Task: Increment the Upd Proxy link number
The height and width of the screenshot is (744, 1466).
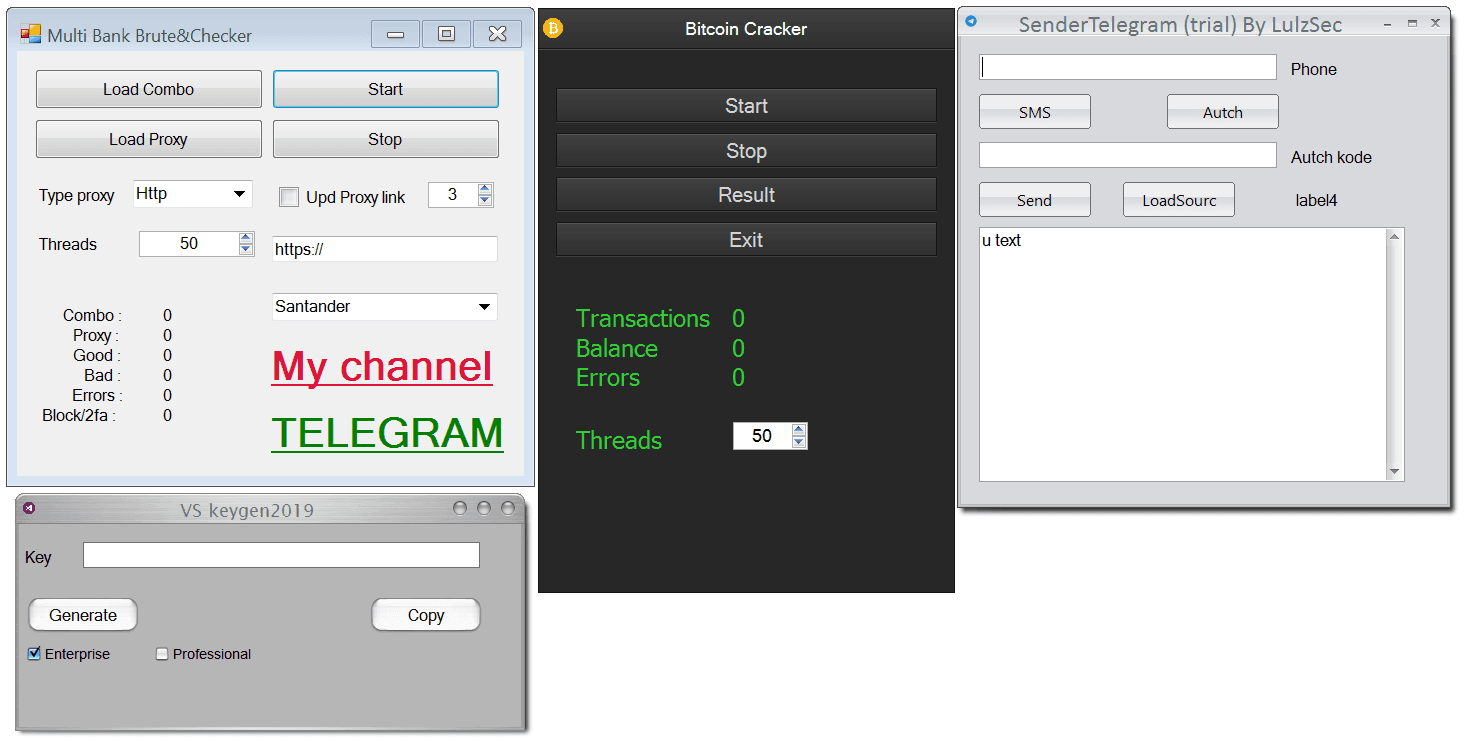Action: pyautogui.click(x=485, y=189)
